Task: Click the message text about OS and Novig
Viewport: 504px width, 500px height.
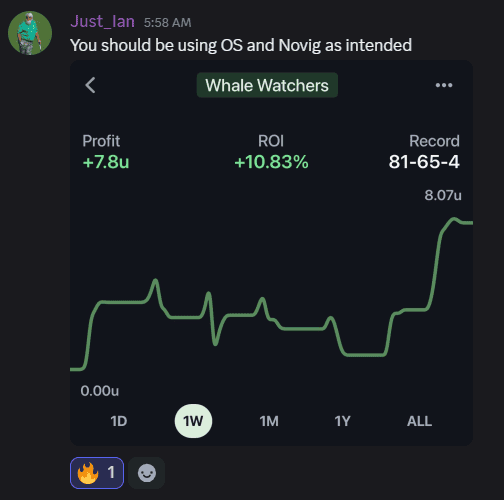Action: click(x=241, y=45)
